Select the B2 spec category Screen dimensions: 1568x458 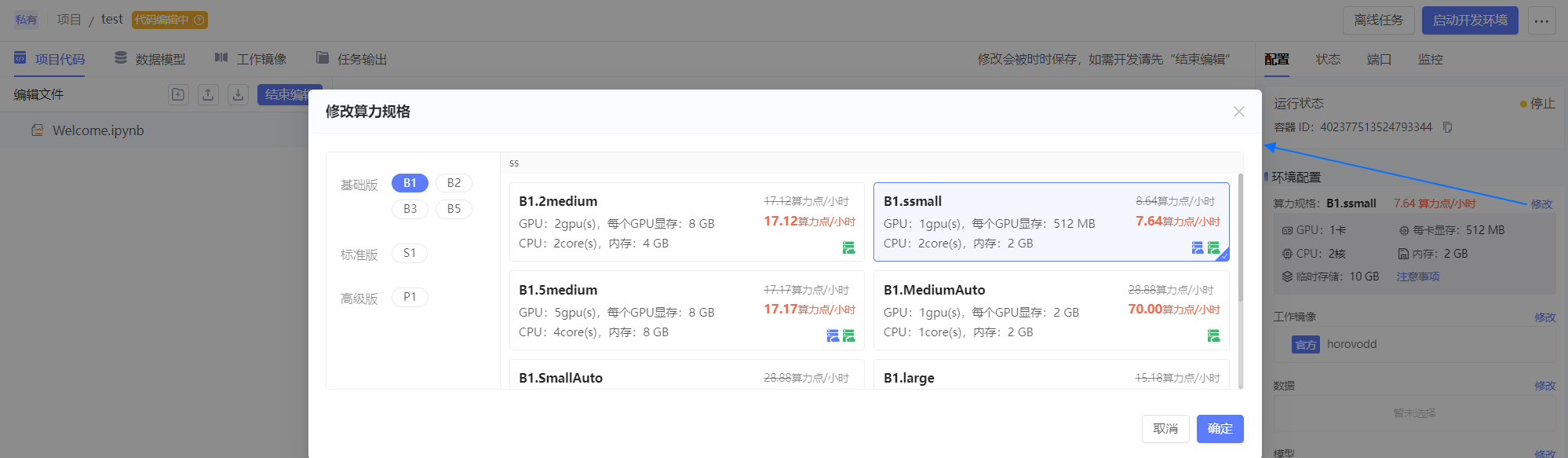coord(454,183)
